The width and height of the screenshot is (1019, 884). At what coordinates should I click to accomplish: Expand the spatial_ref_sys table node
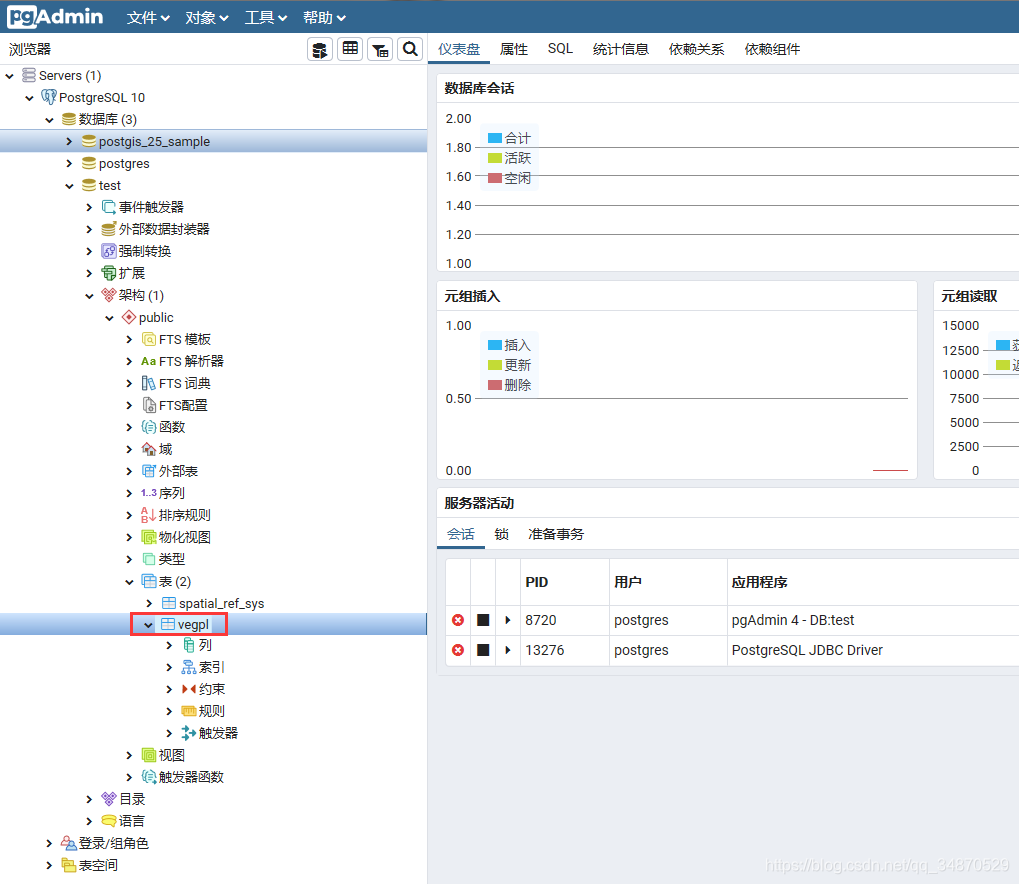149,603
